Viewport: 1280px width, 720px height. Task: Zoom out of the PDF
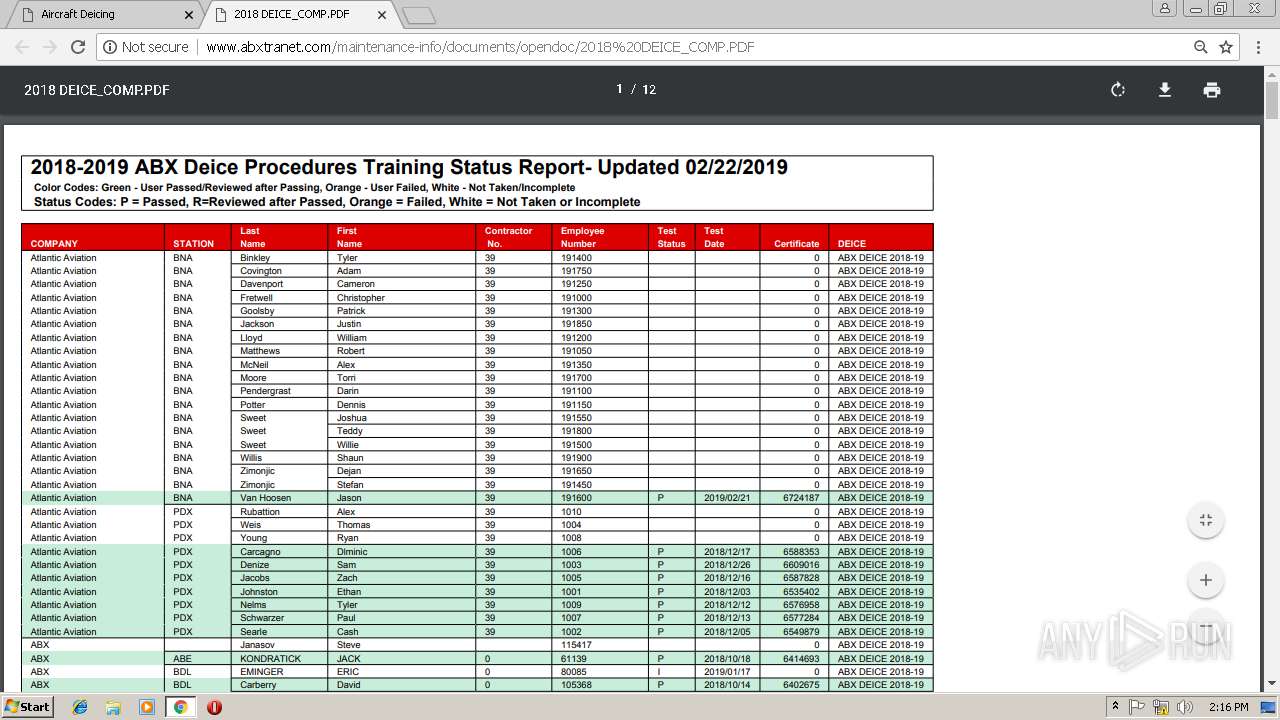coord(1206,627)
